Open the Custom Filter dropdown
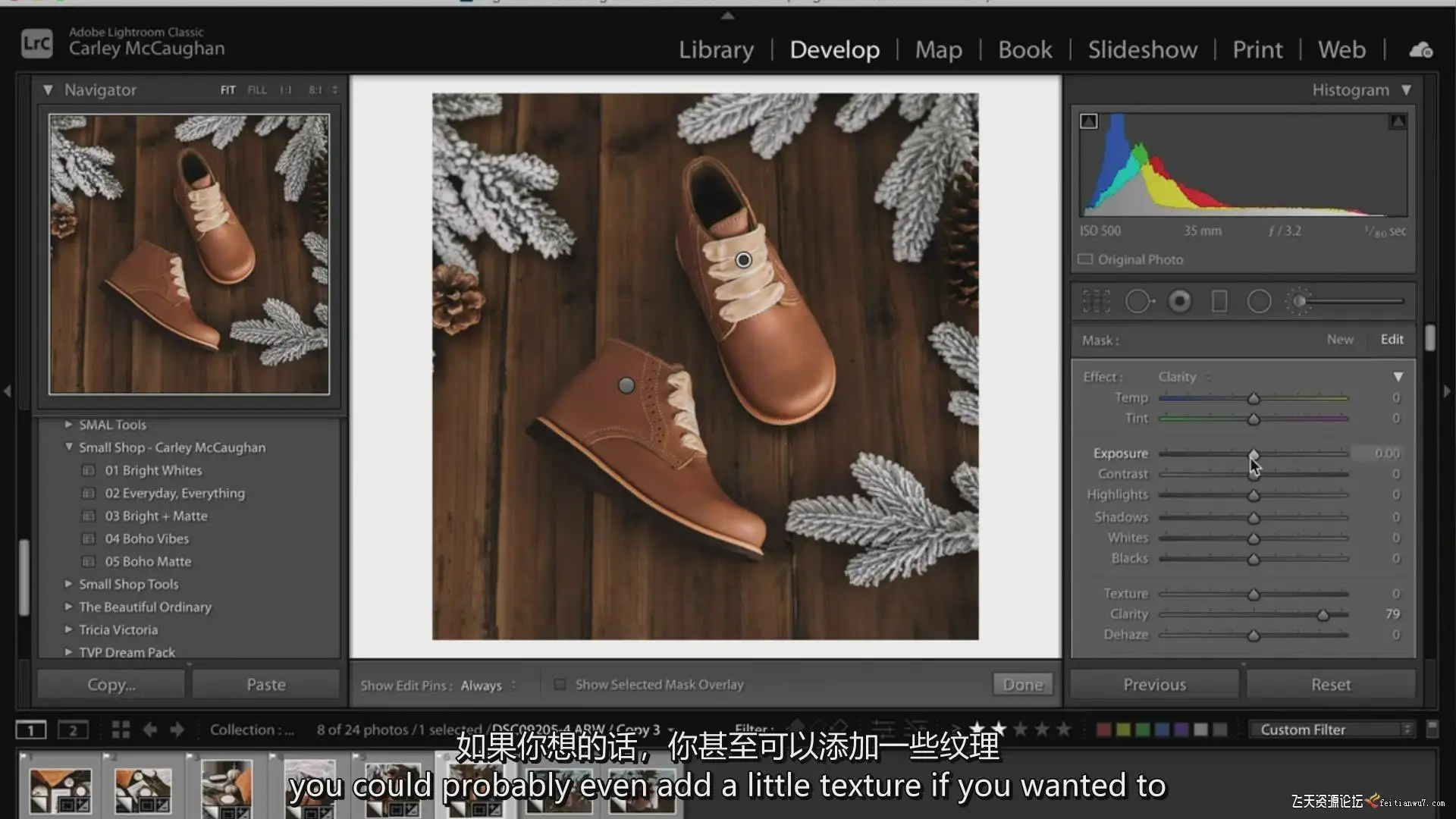The width and height of the screenshot is (1456, 819). click(x=1331, y=730)
